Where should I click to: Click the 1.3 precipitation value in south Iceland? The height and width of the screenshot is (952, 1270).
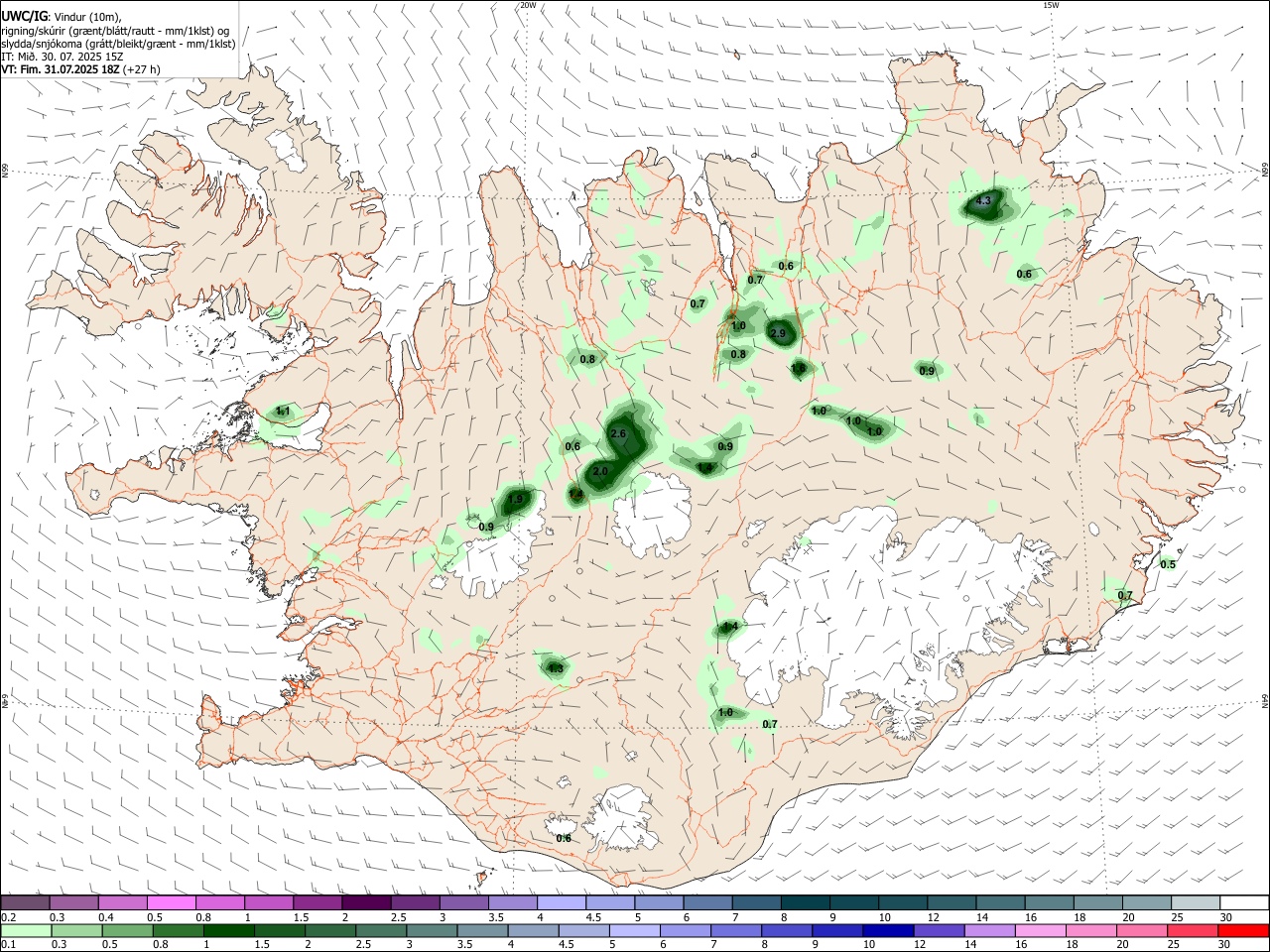point(555,669)
